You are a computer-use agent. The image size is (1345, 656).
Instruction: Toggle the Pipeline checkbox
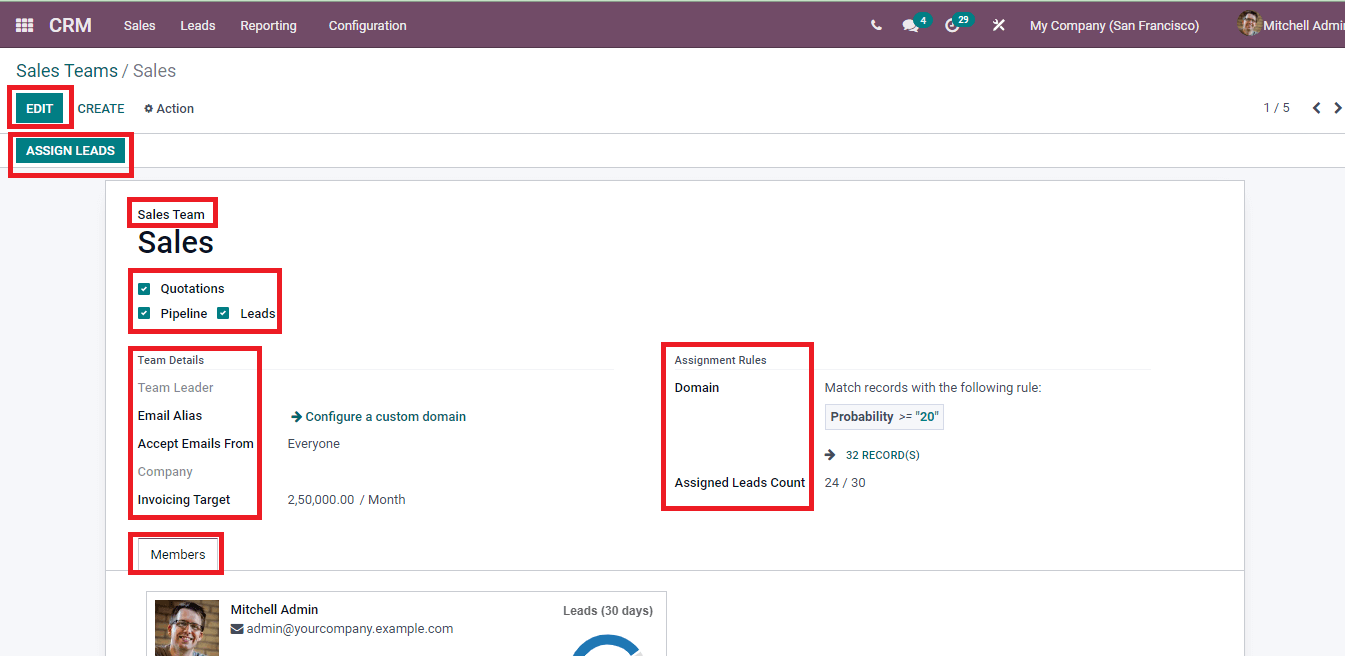[x=144, y=314]
